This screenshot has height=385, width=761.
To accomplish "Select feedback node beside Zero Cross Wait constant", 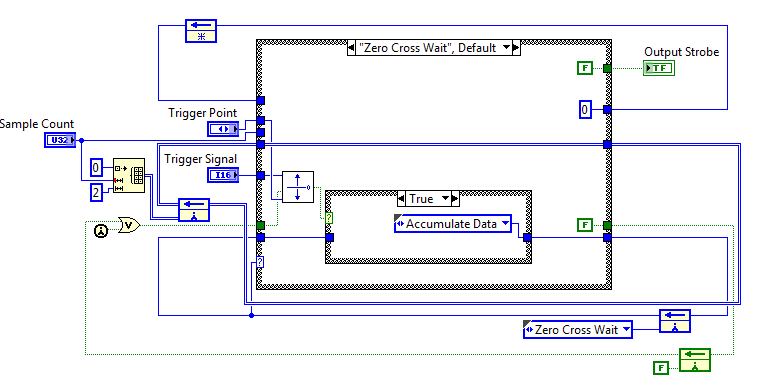I will (x=675, y=321).
